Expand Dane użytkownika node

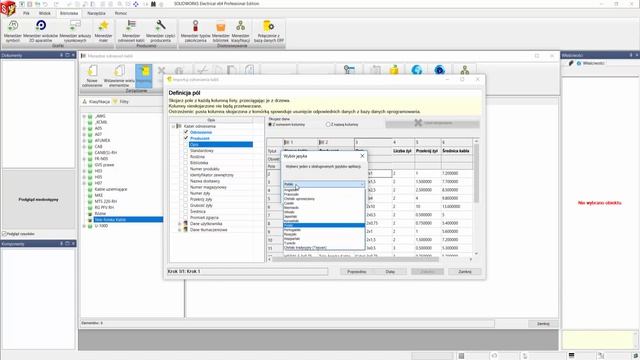coord(180,224)
